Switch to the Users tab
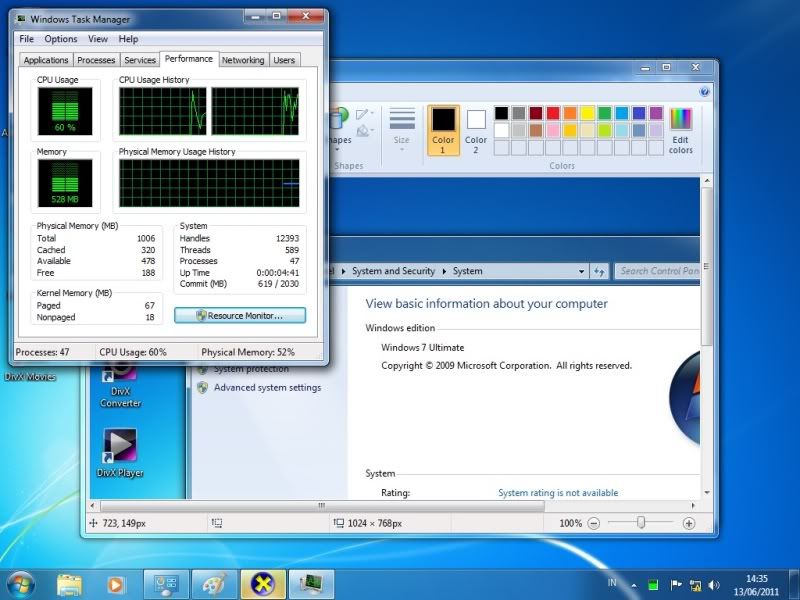 point(284,60)
